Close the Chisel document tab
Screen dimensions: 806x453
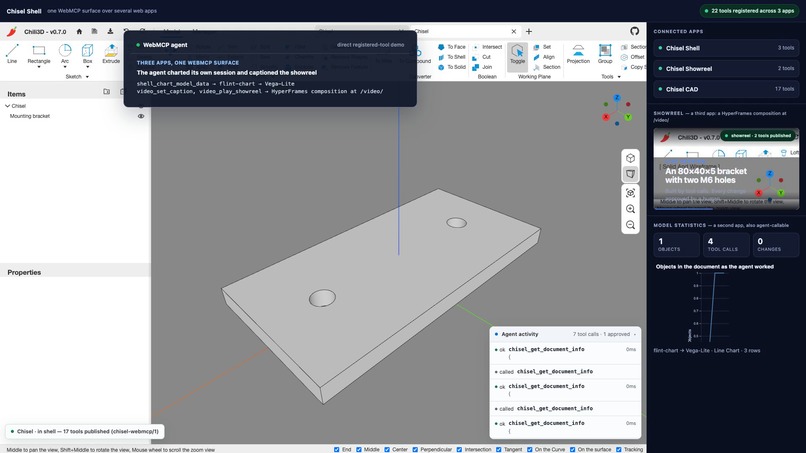[x=514, y=31]
